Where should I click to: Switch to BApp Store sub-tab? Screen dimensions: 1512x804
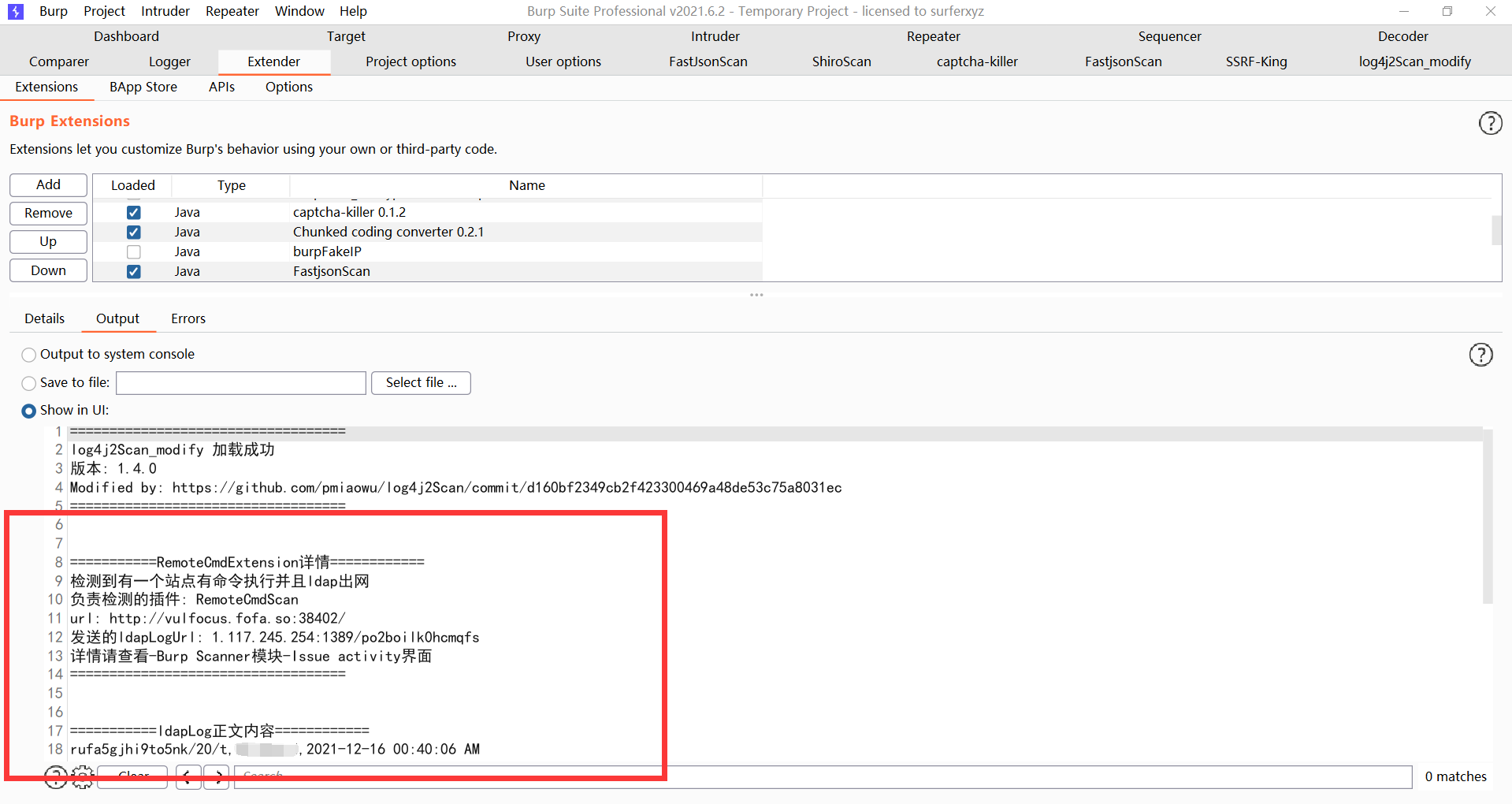[143, 87]
